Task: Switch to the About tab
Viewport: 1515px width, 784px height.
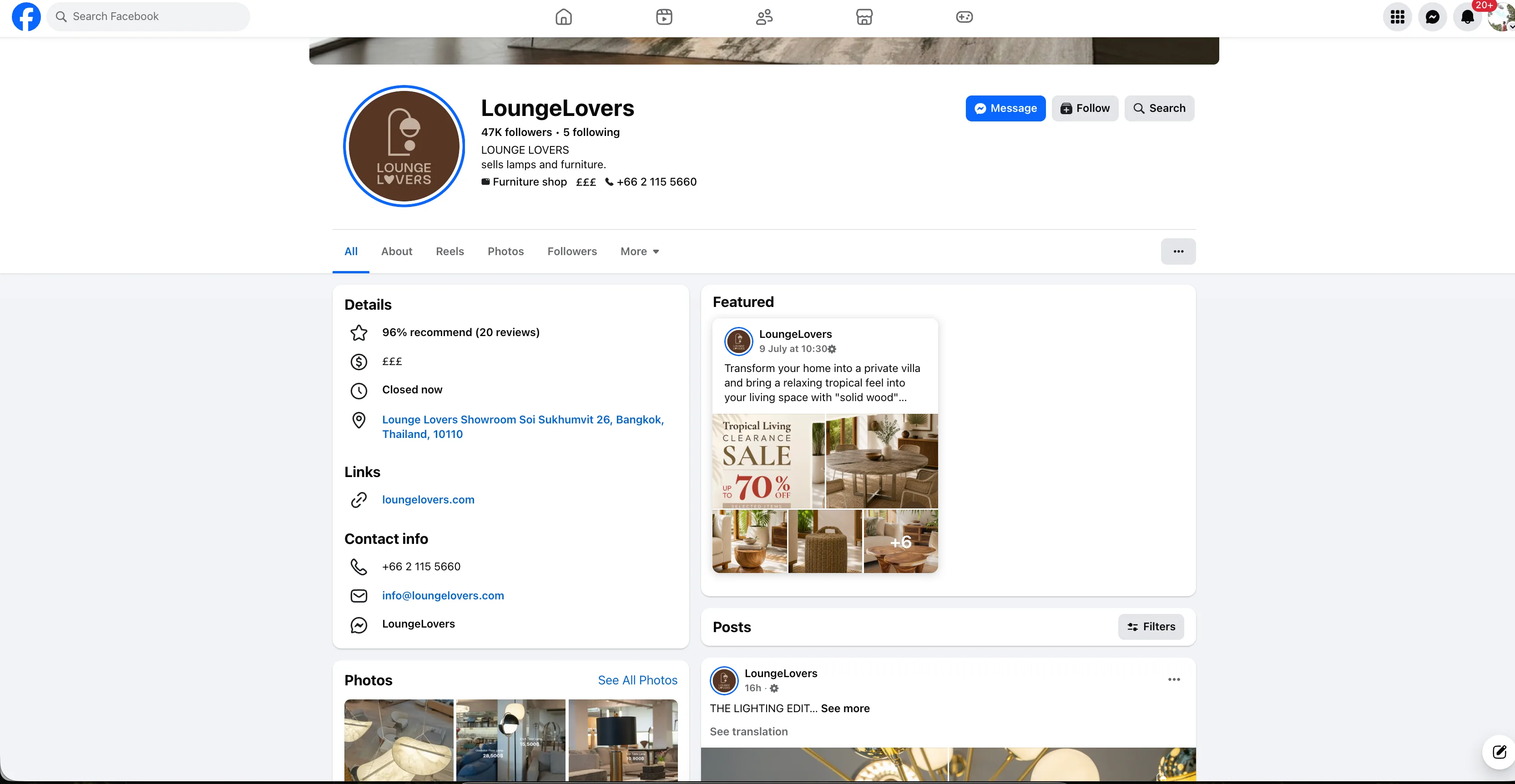Action: pyautogui.click(x=396, y=251)
